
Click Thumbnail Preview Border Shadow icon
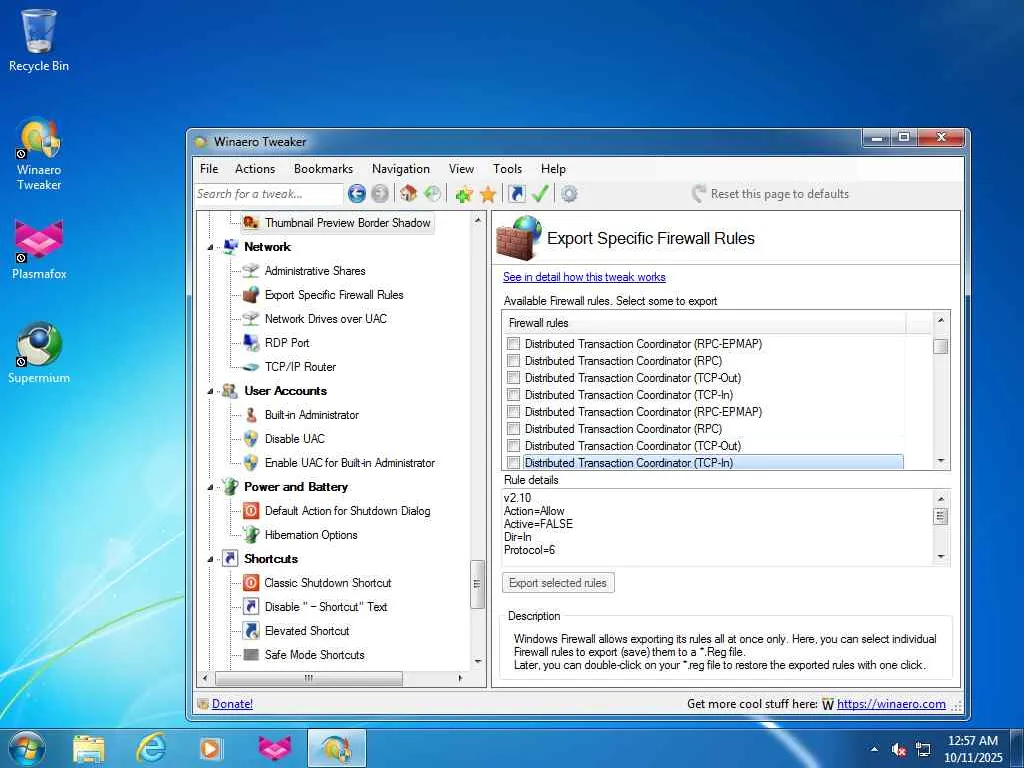(x=251, y=223)
